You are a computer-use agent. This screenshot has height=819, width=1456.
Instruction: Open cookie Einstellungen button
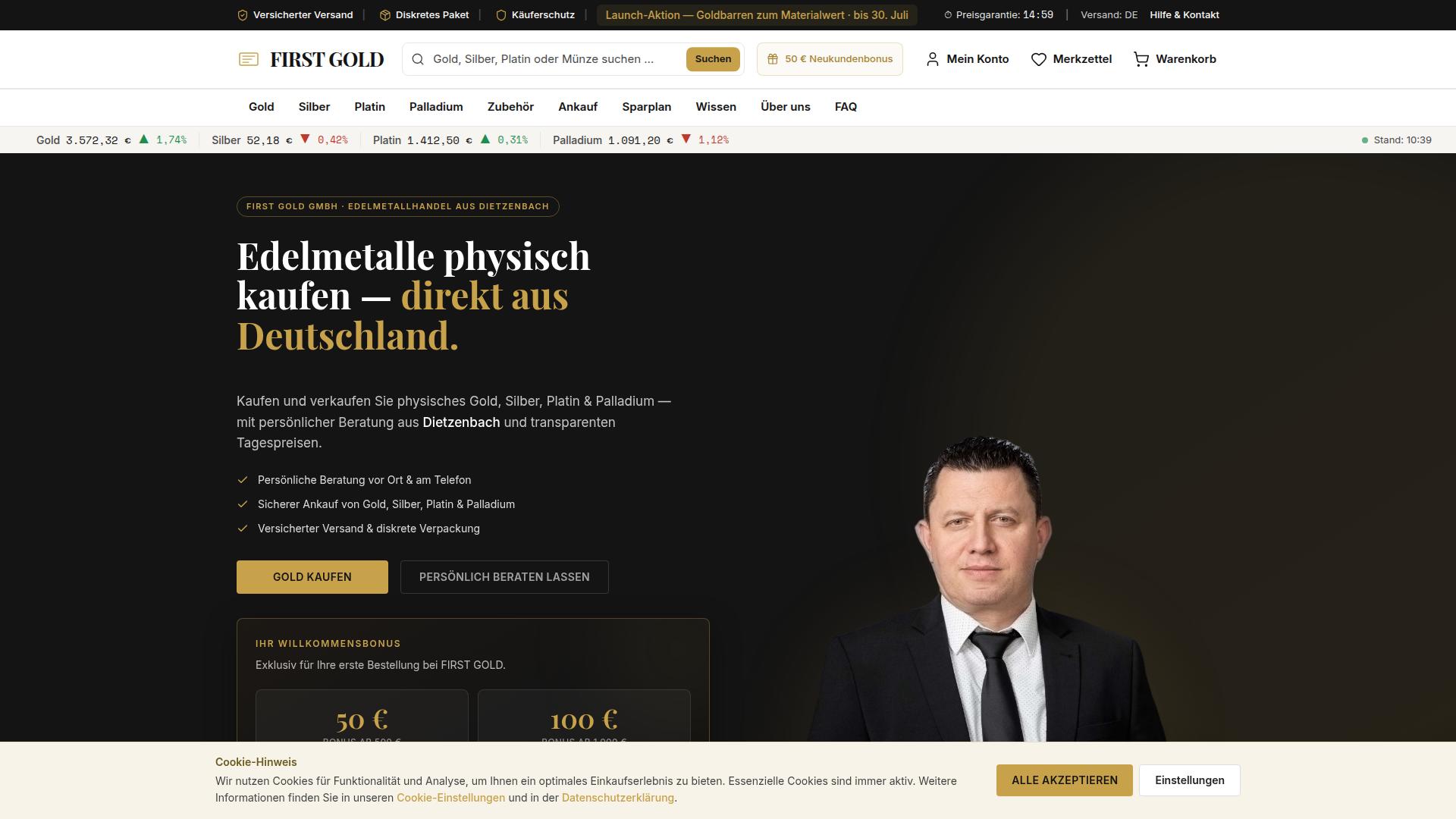[1190, 780]
